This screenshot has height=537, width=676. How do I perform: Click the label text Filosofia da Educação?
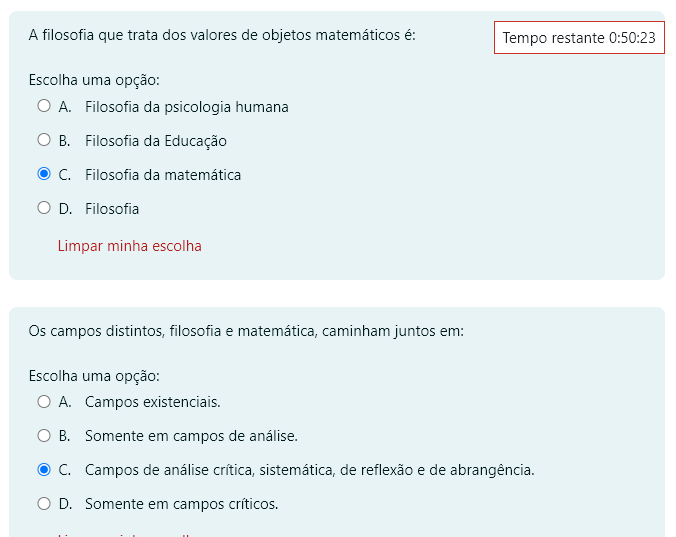pos(156,141)
